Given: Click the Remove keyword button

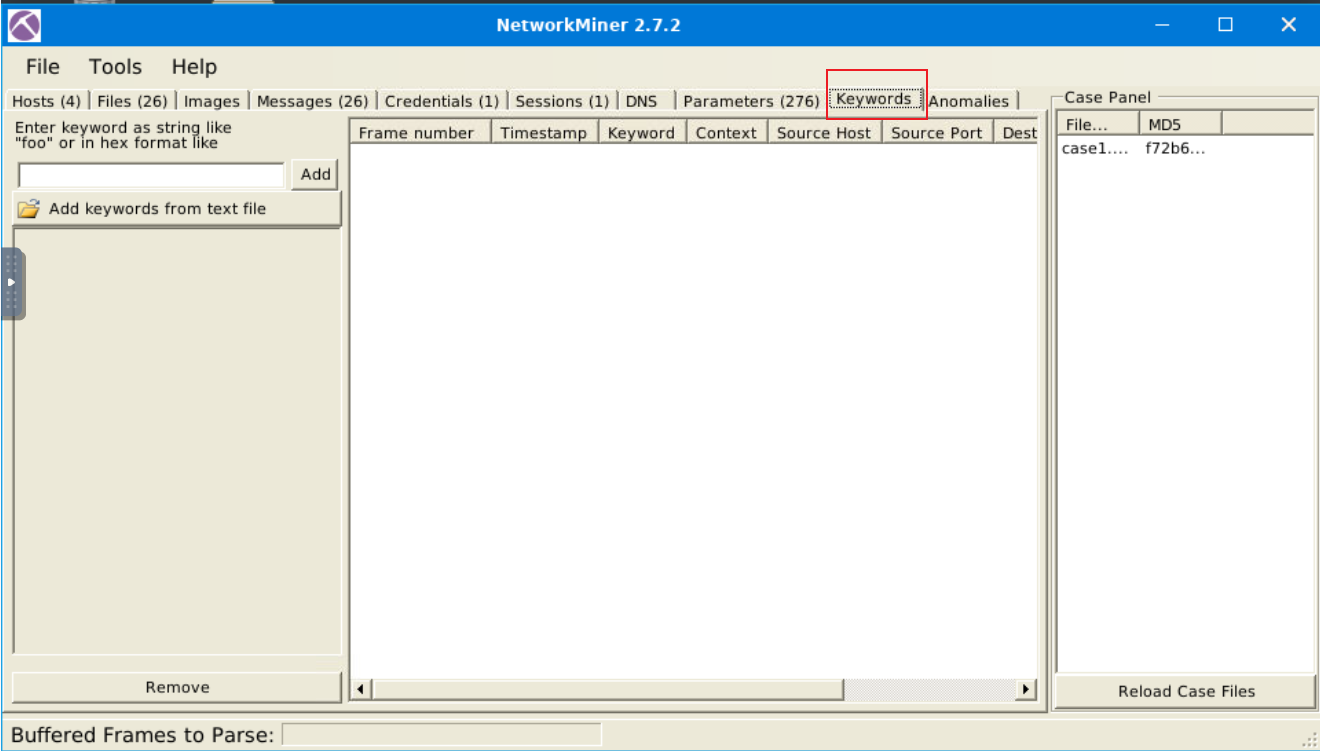Looking at the screenshot, I should (x=177, y=687).
